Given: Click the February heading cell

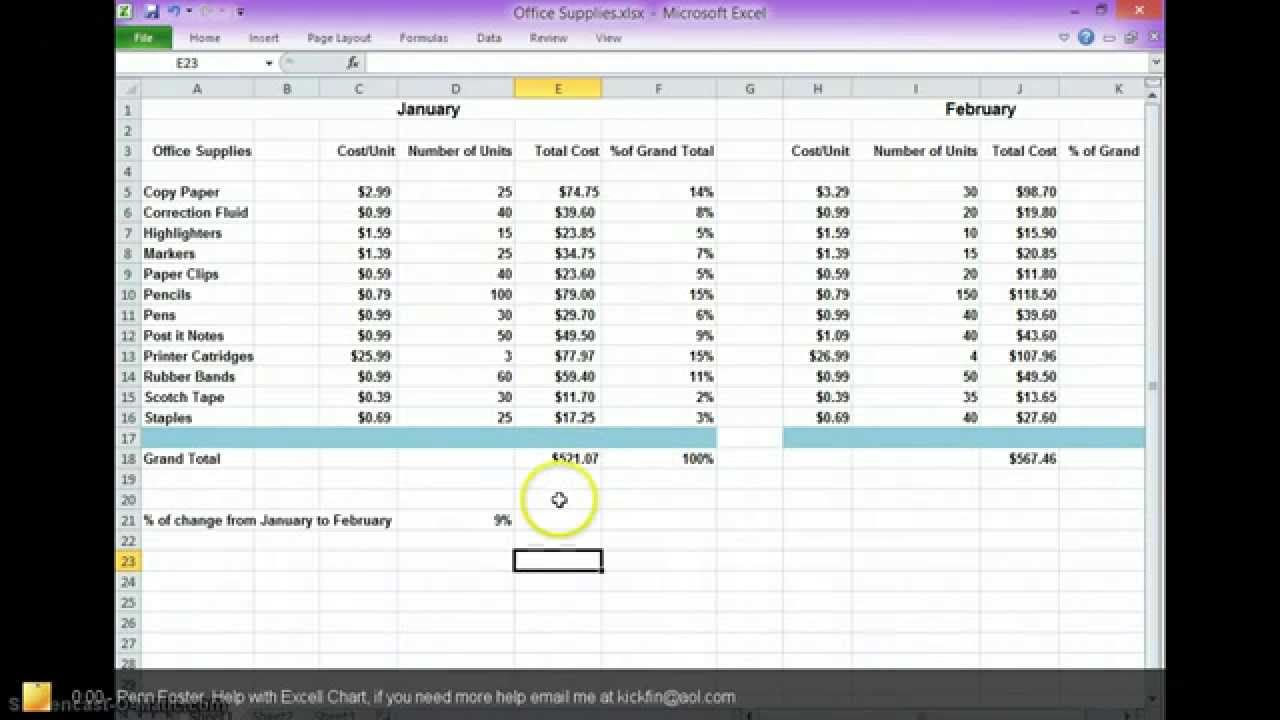Looking at the screenshot, I should (x=980, y=109).
